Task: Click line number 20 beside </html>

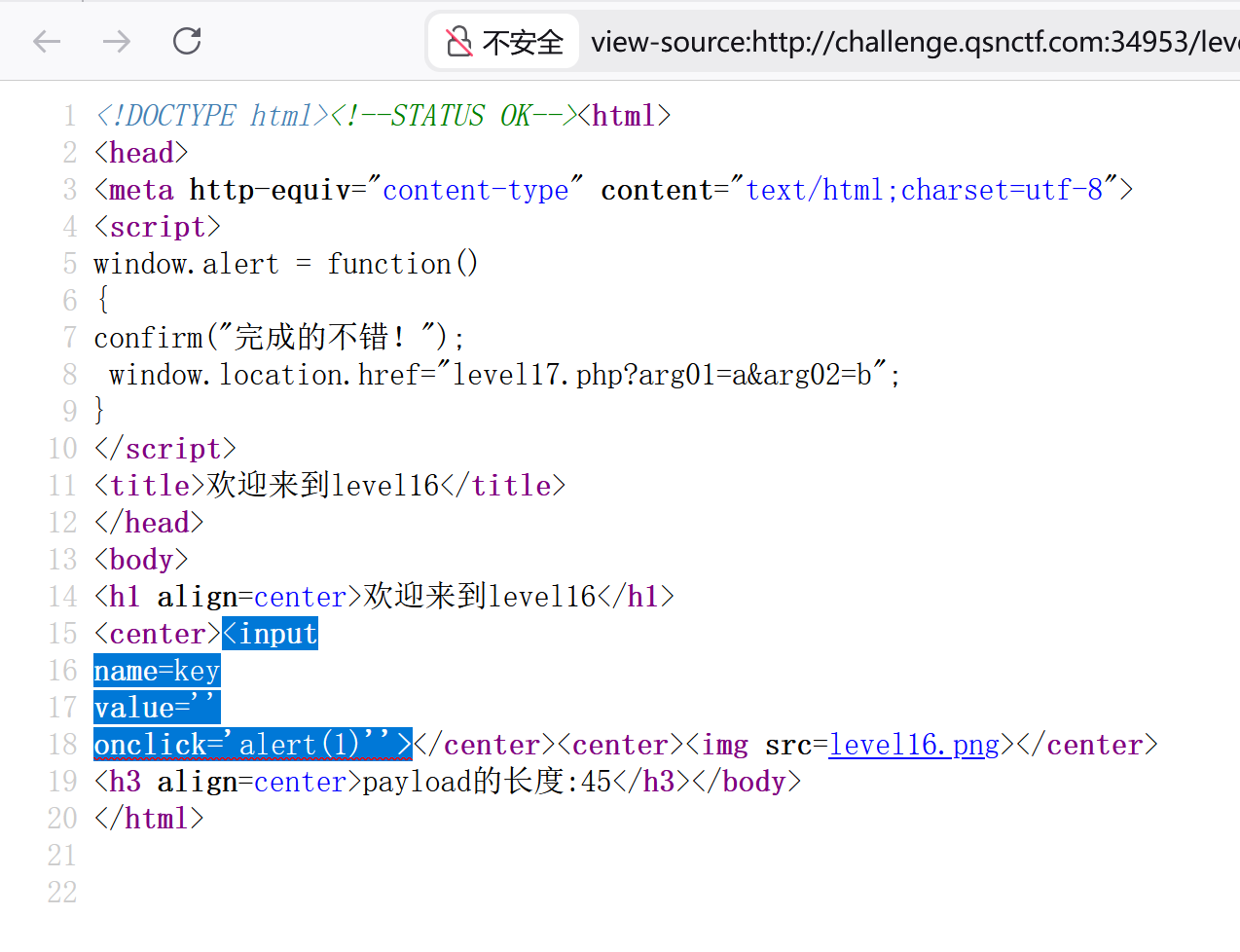Action: [x=62, y=819]
